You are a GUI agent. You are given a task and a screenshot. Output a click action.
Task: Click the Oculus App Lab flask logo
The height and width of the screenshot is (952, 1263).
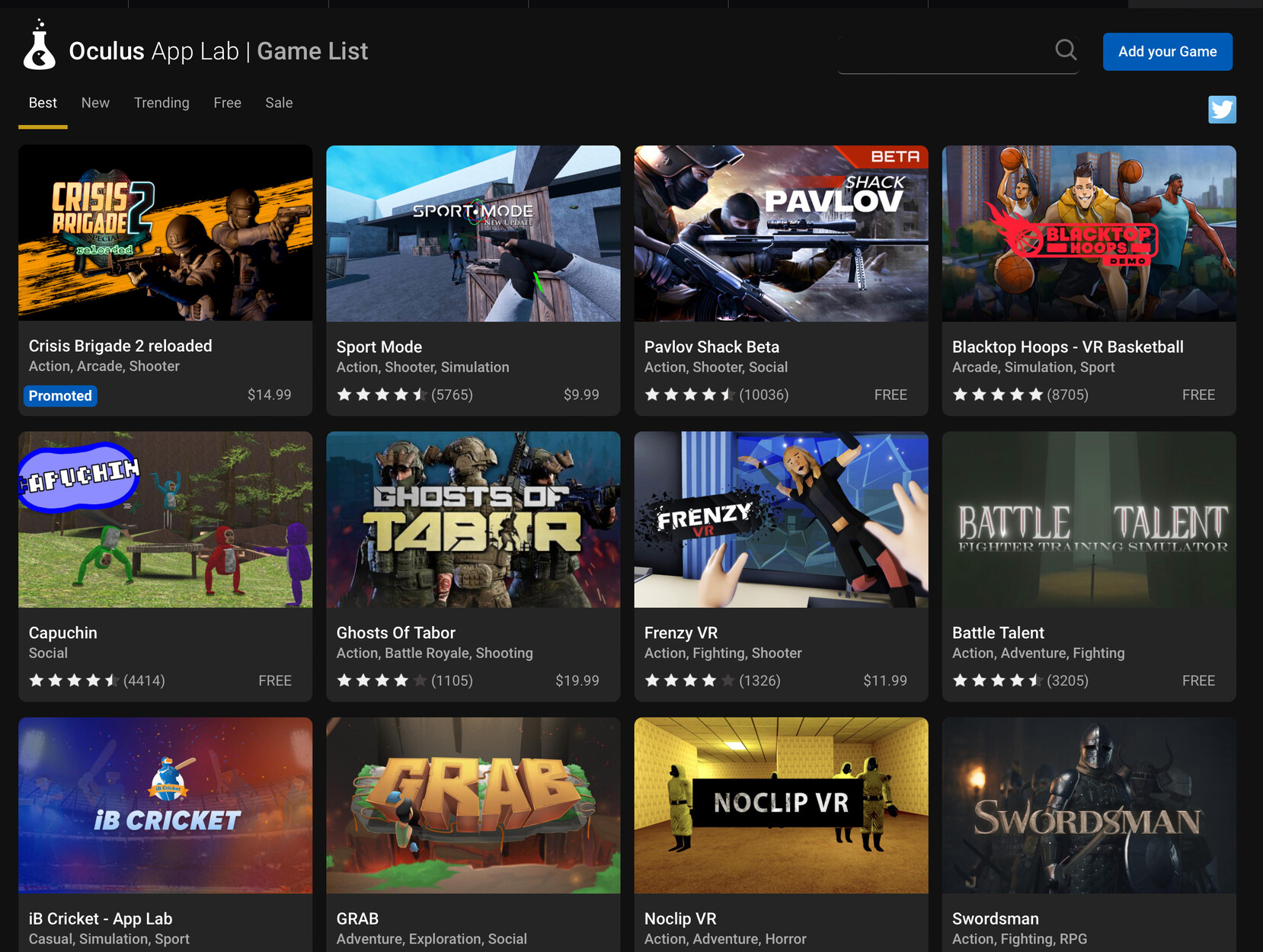point(39,46)
